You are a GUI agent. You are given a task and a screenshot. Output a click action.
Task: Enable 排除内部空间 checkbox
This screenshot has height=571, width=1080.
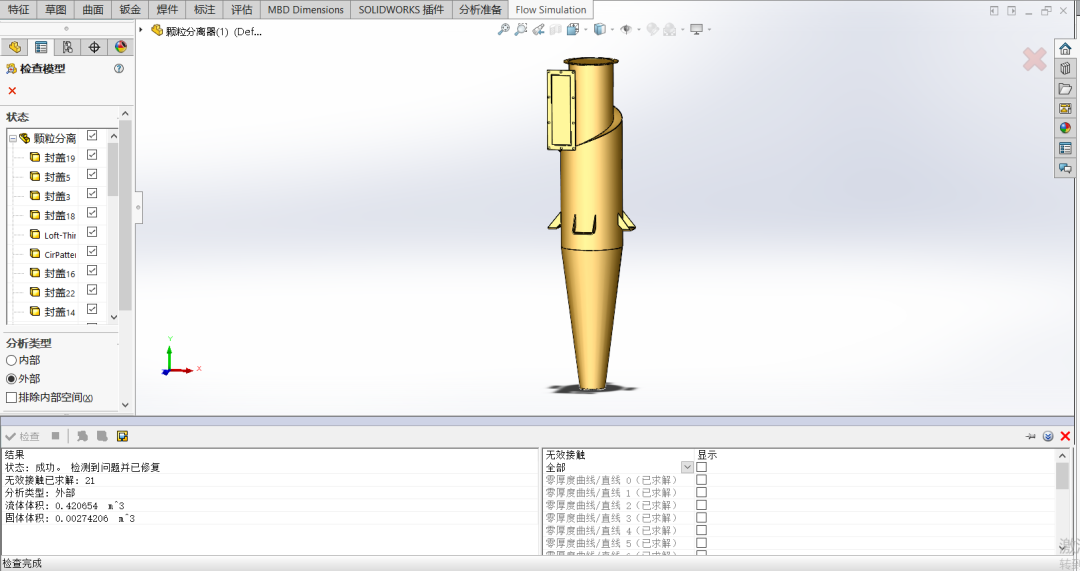coord(11,397)
